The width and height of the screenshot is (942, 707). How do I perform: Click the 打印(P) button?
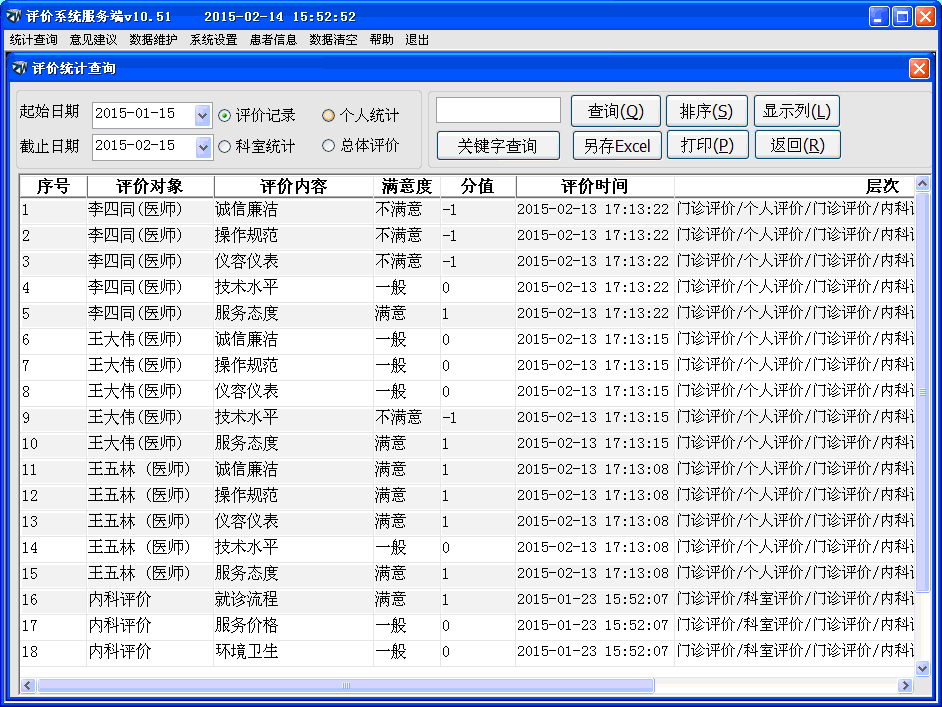(707, 145)
